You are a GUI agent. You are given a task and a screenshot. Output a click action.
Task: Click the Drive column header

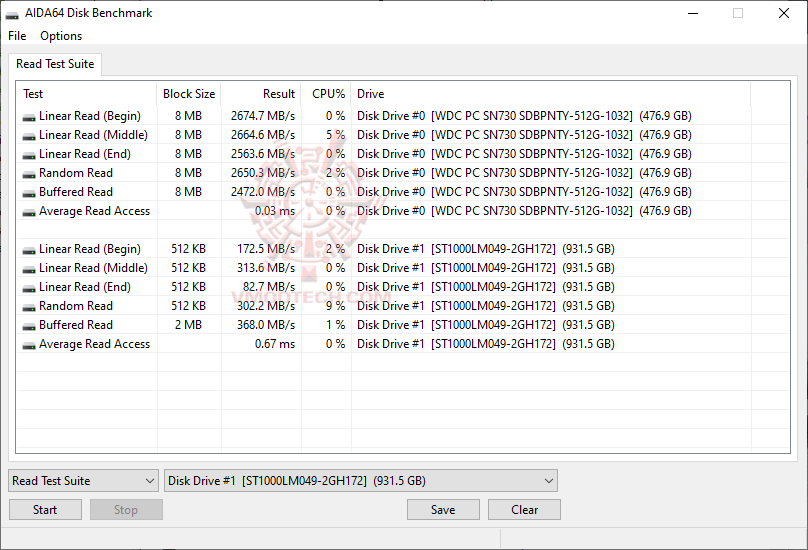click(x=550, y=94)
